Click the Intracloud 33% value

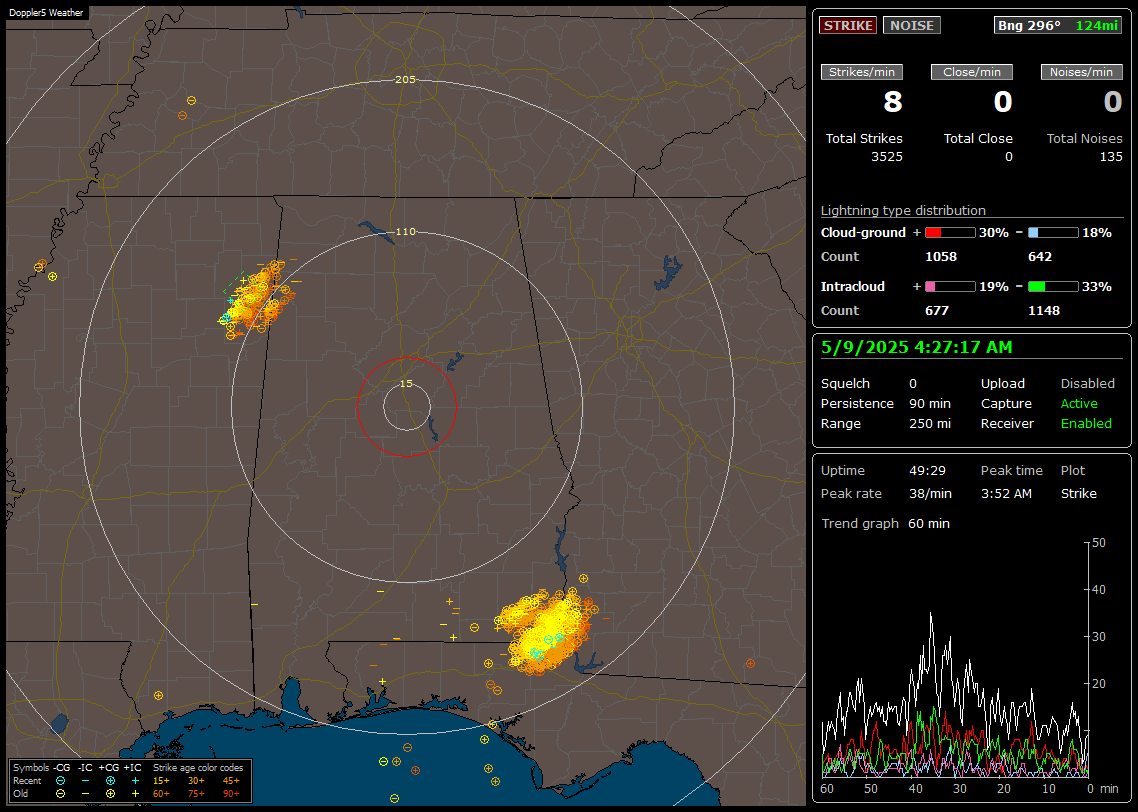1097,287
